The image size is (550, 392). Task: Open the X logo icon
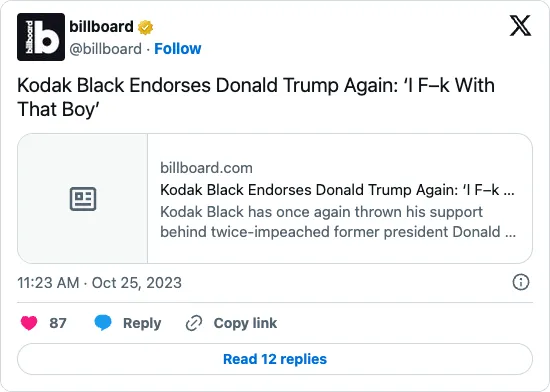[x=520, y=26]
